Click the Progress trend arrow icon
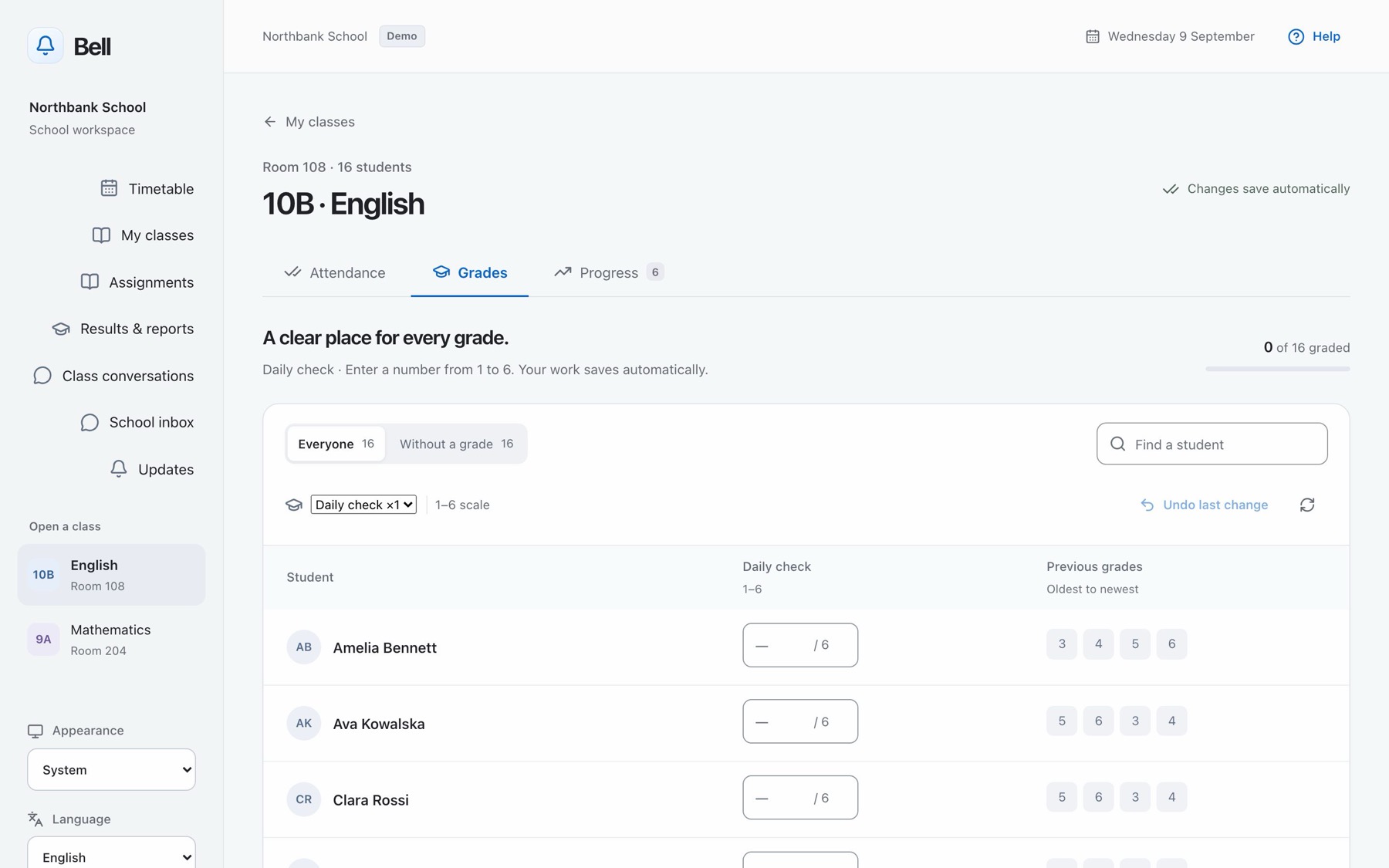 click(563, 272)
